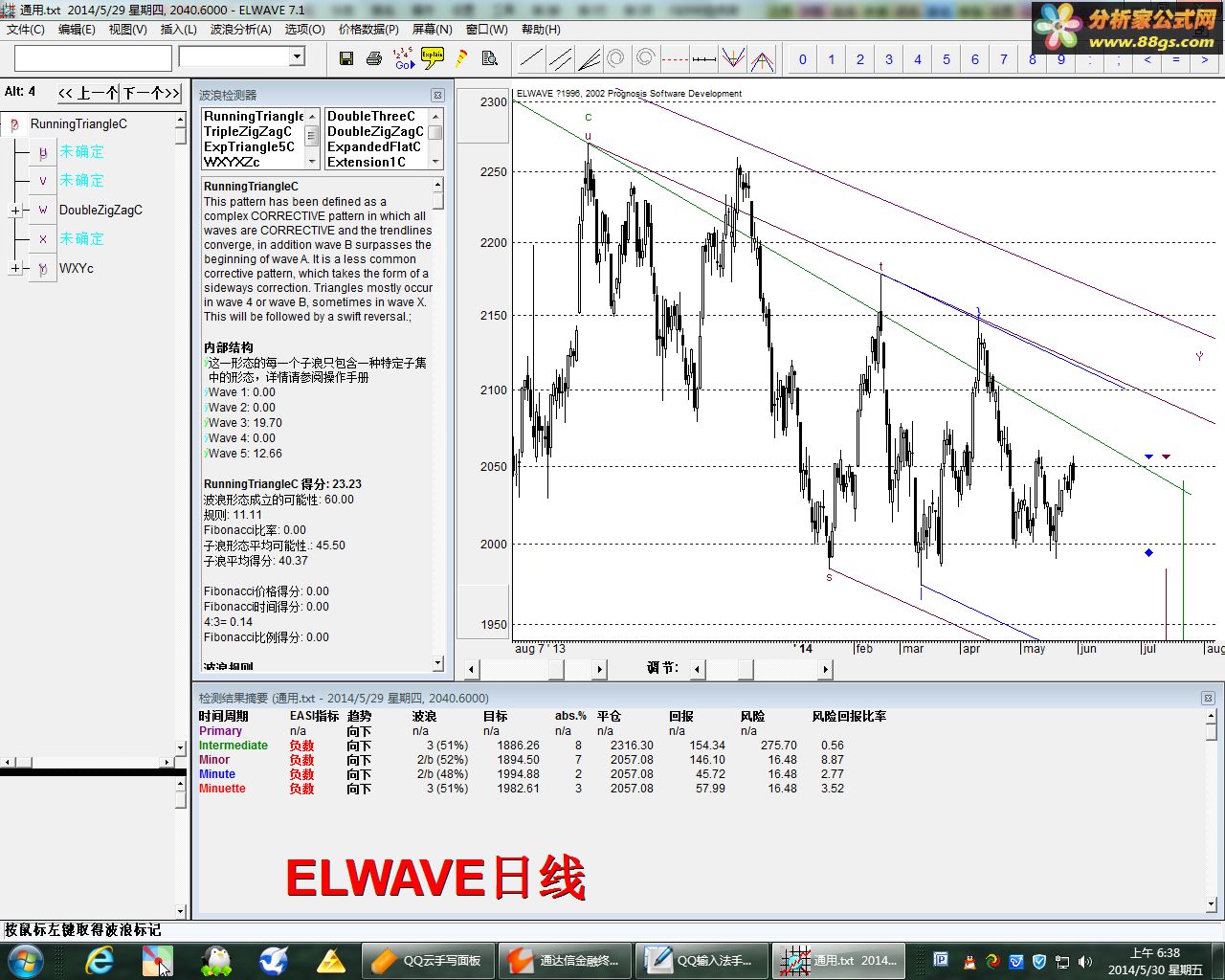Open the Windows Start button
The image size is (1225, 980).
pyautogui.click(x=24, y=960)
